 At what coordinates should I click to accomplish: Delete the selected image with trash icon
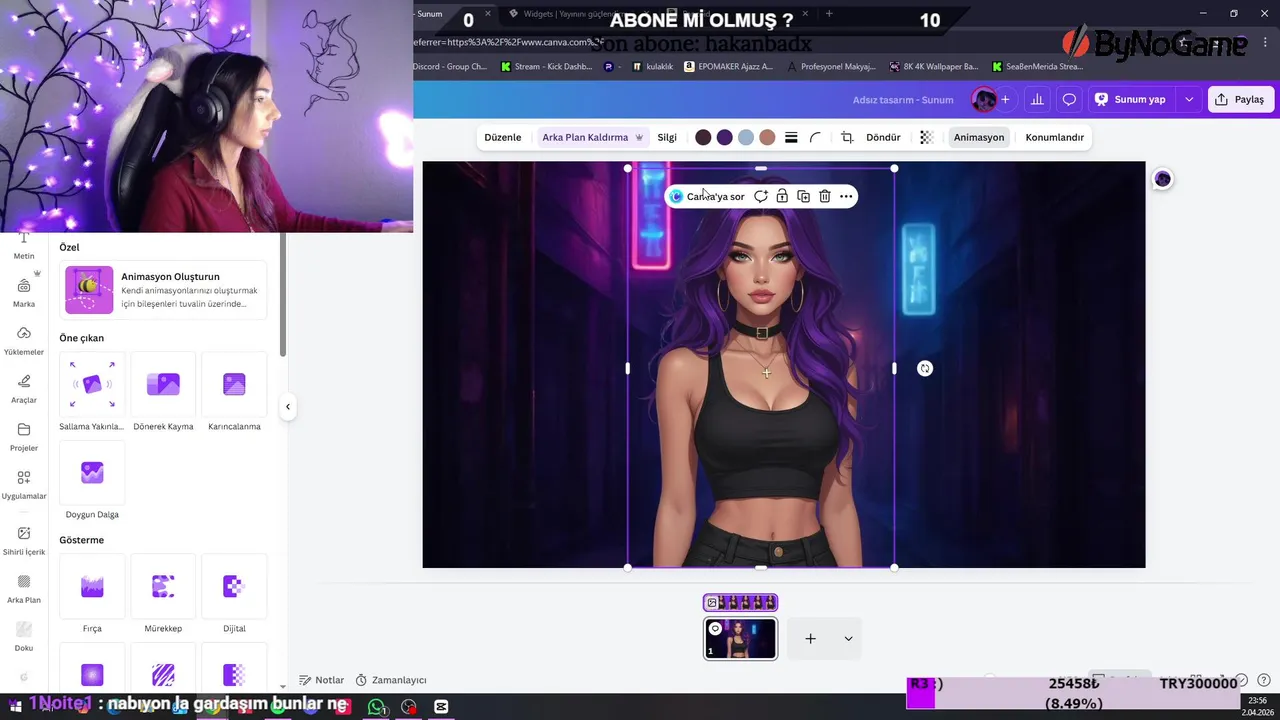coord(825,196)
